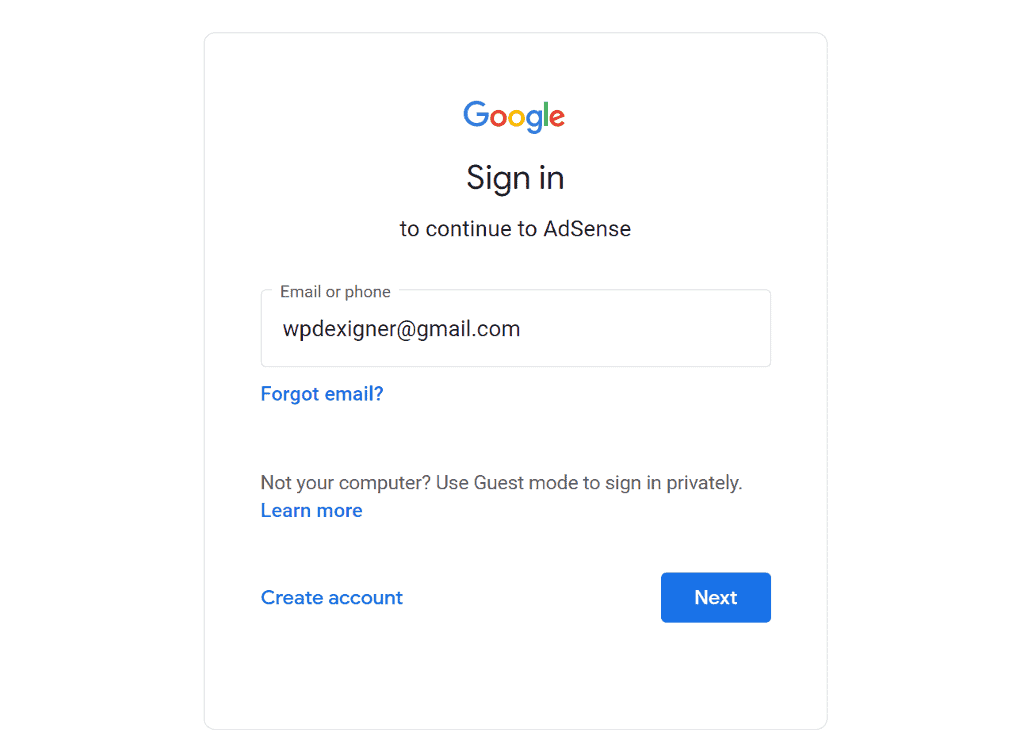
Task: Click the "Not your computer?" text
Action: [x=345, y=483]
